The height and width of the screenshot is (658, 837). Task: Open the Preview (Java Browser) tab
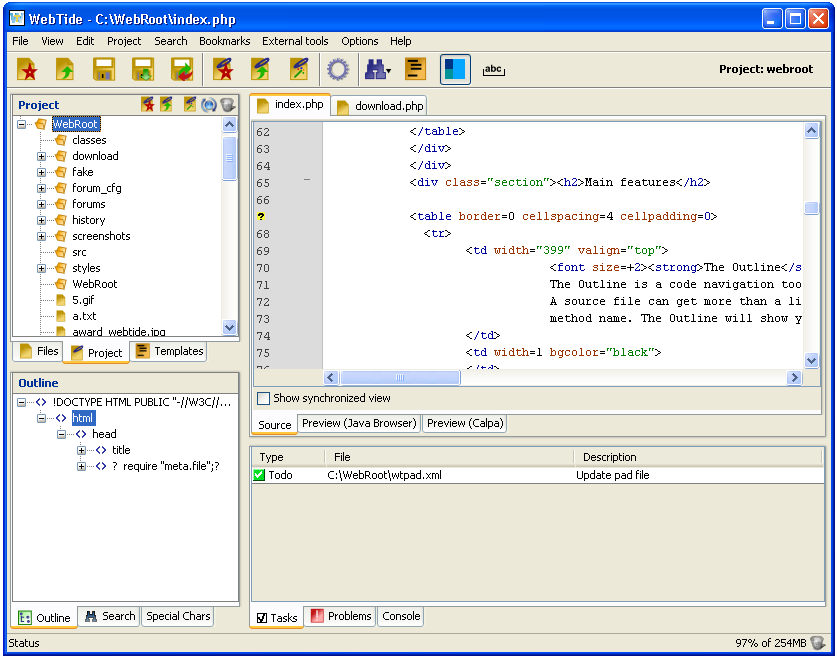359,423
